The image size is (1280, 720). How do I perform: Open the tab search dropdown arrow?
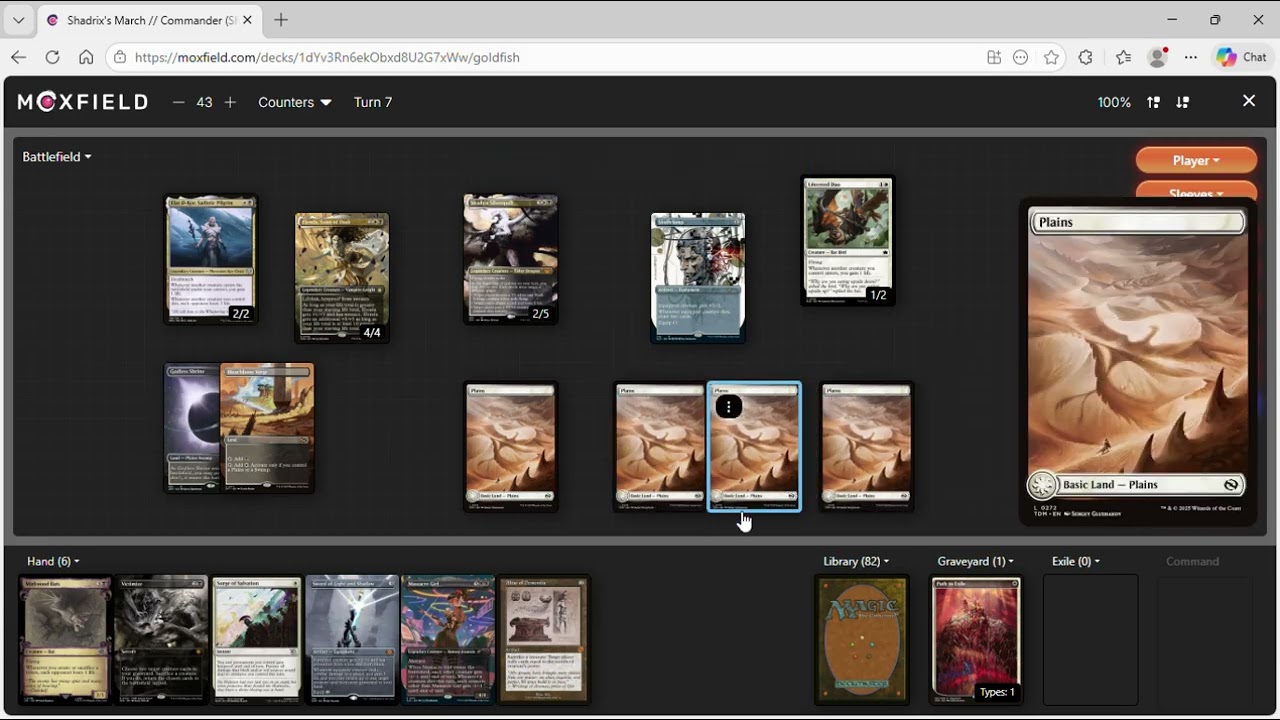(18, 20)
